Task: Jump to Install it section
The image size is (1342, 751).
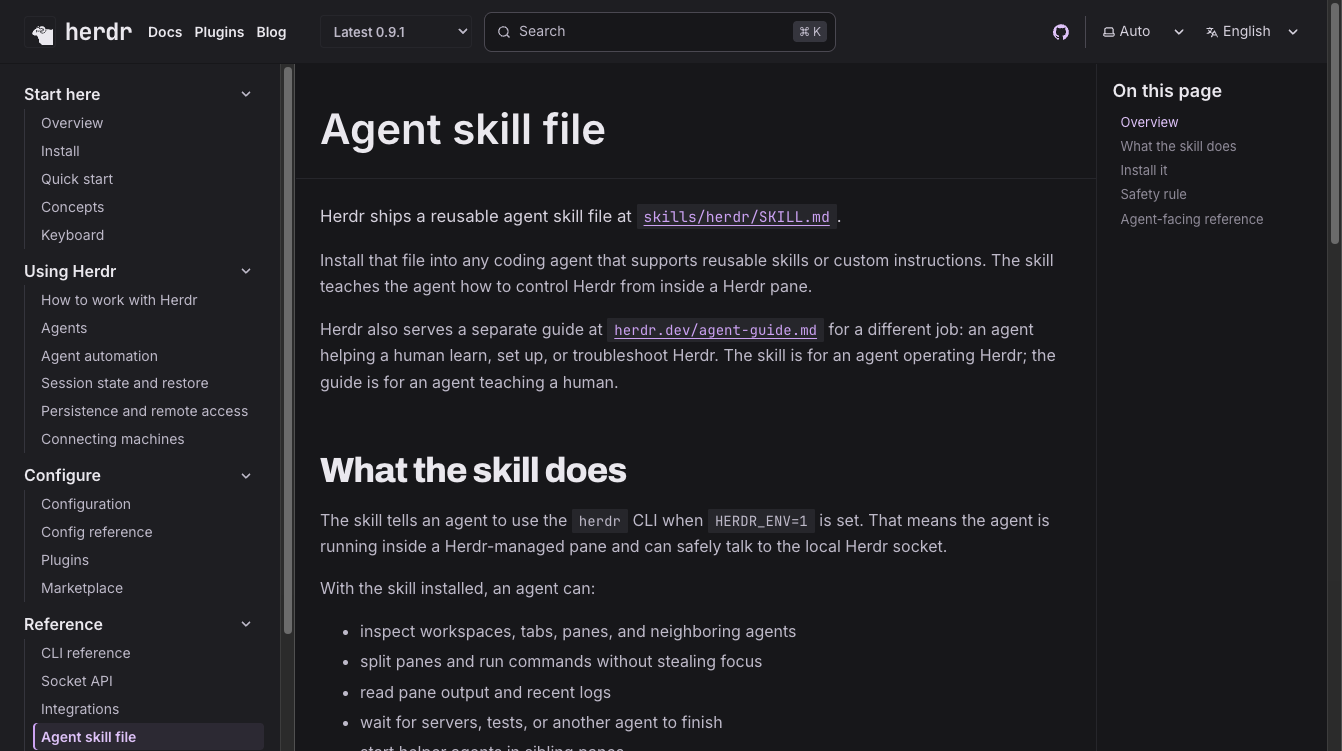Action: [1144, 170]
